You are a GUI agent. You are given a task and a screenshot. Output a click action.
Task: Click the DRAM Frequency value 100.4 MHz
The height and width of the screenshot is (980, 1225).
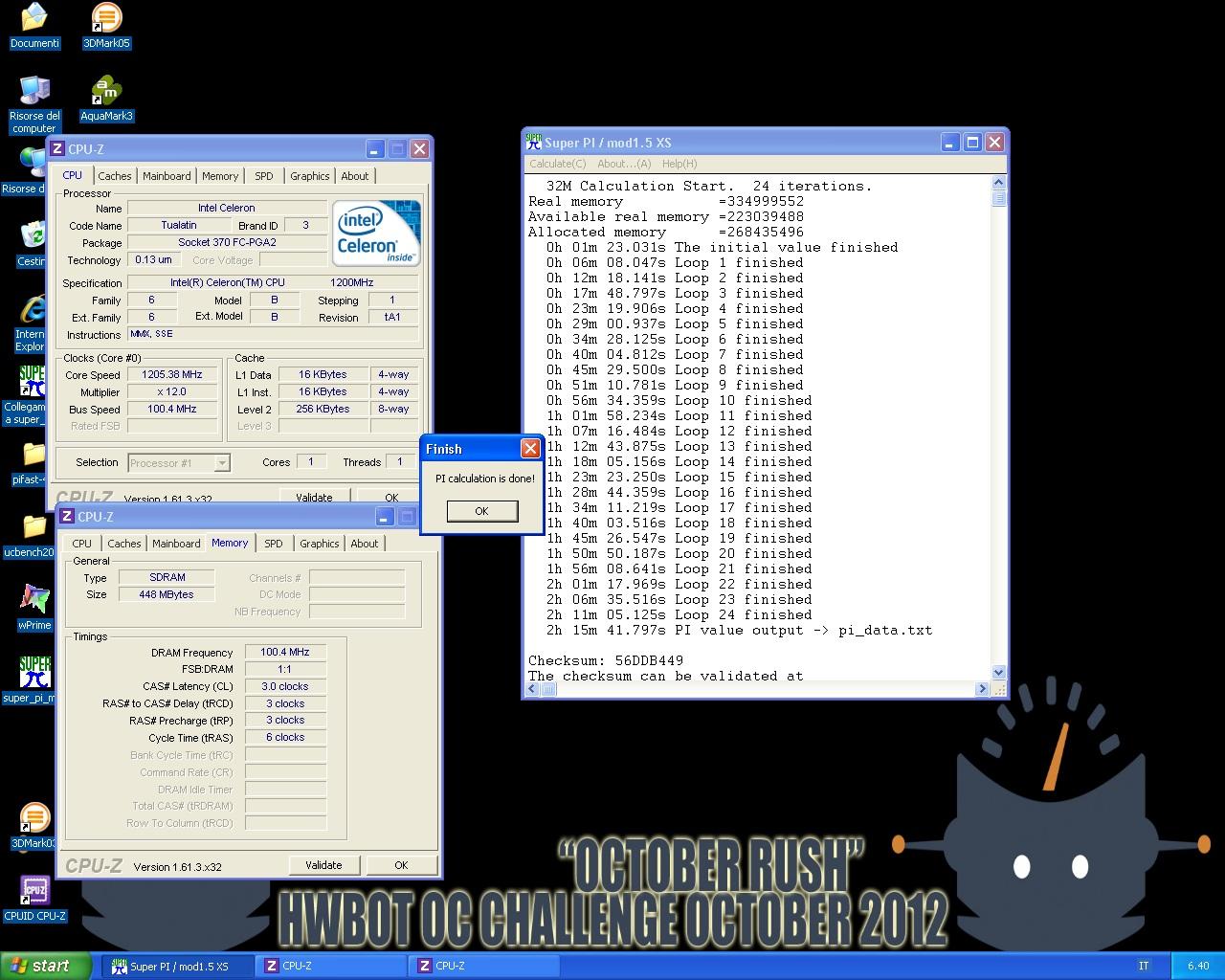click(x=285, y=653)
